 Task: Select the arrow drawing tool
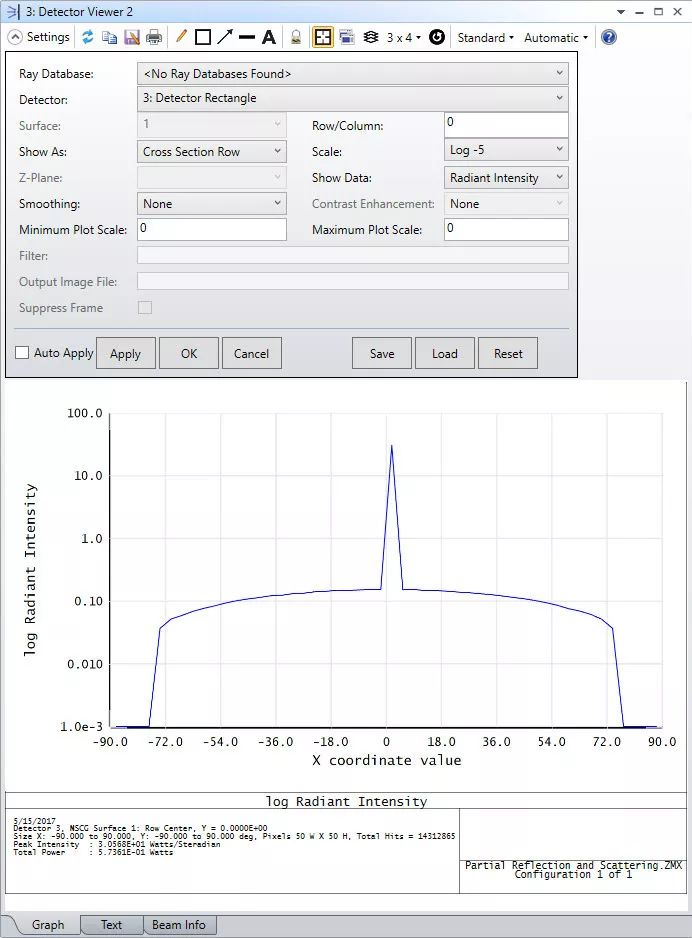[x=225, y=37]
